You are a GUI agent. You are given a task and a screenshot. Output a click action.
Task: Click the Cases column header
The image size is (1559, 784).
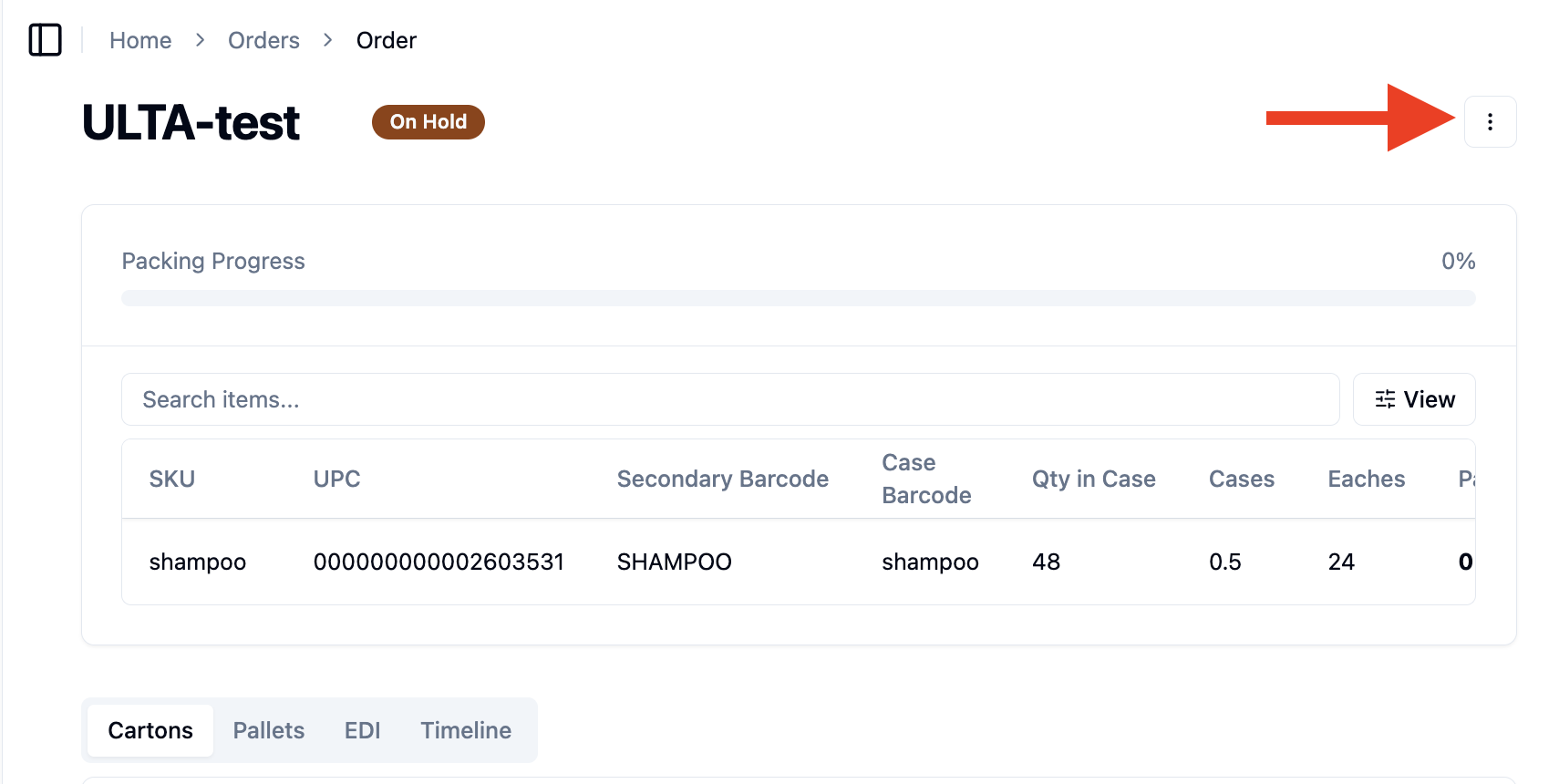[1242, 479]
